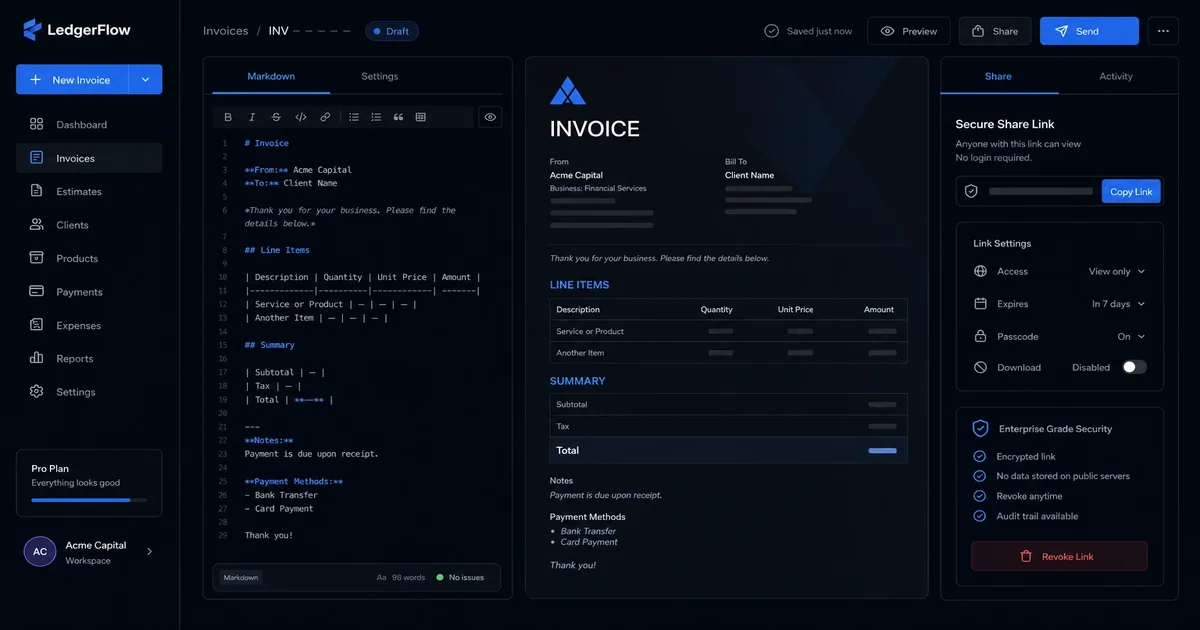Switch to the editor Settings tab
This screenshot has width=1200, height=630.
pos(379,76)
